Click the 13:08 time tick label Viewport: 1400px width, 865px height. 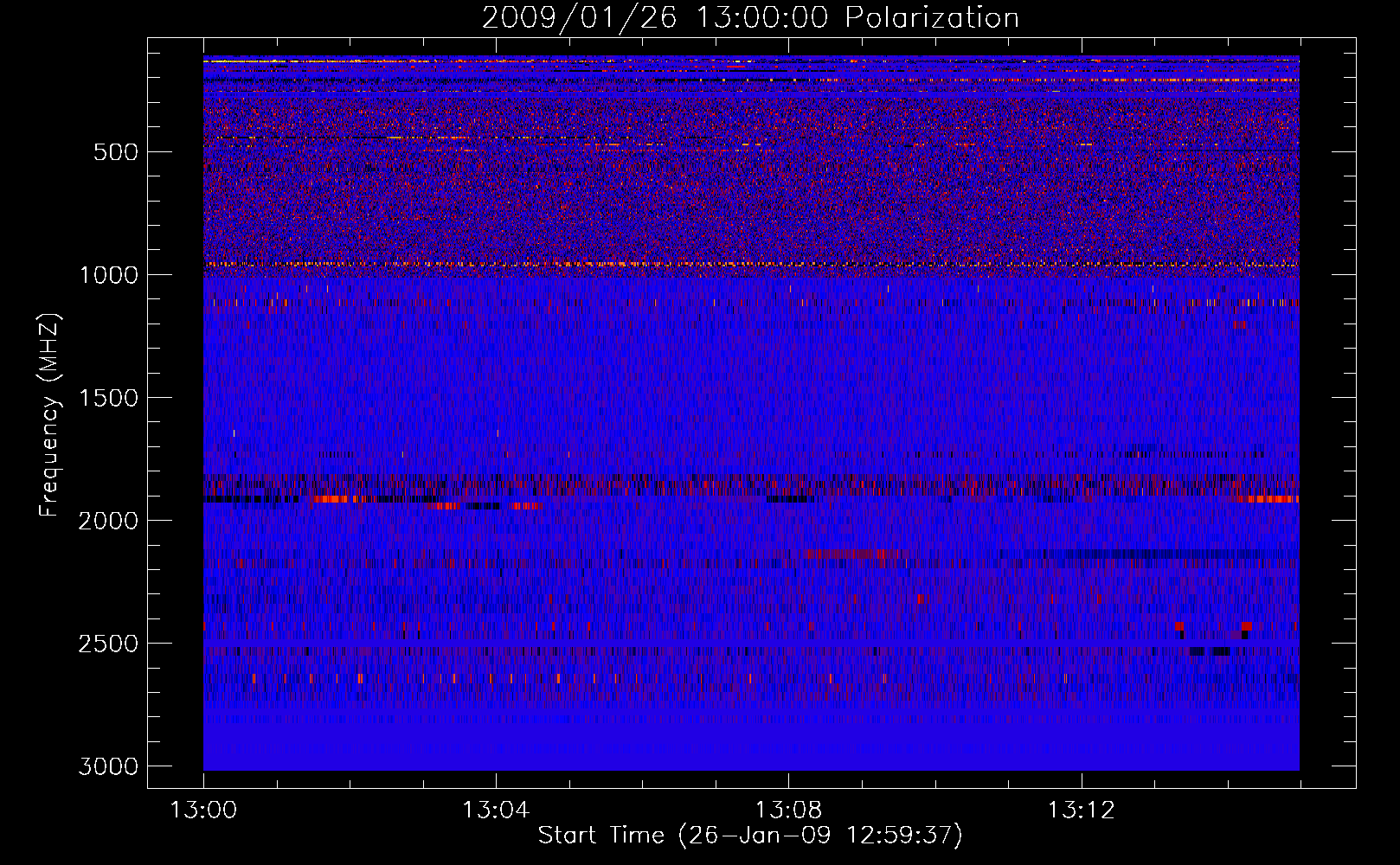pyautogui.click(x=788, y=811)
